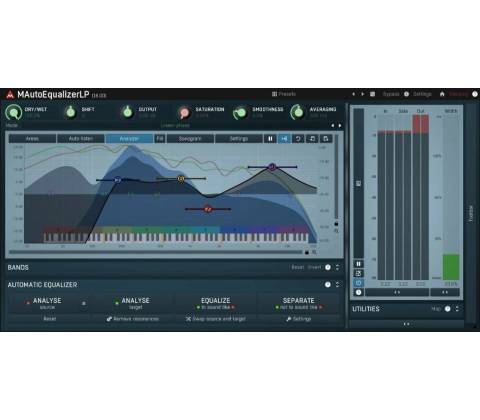Click the Smoothness knob
This screenshot has height=420, width=480.
coord(241,113)
